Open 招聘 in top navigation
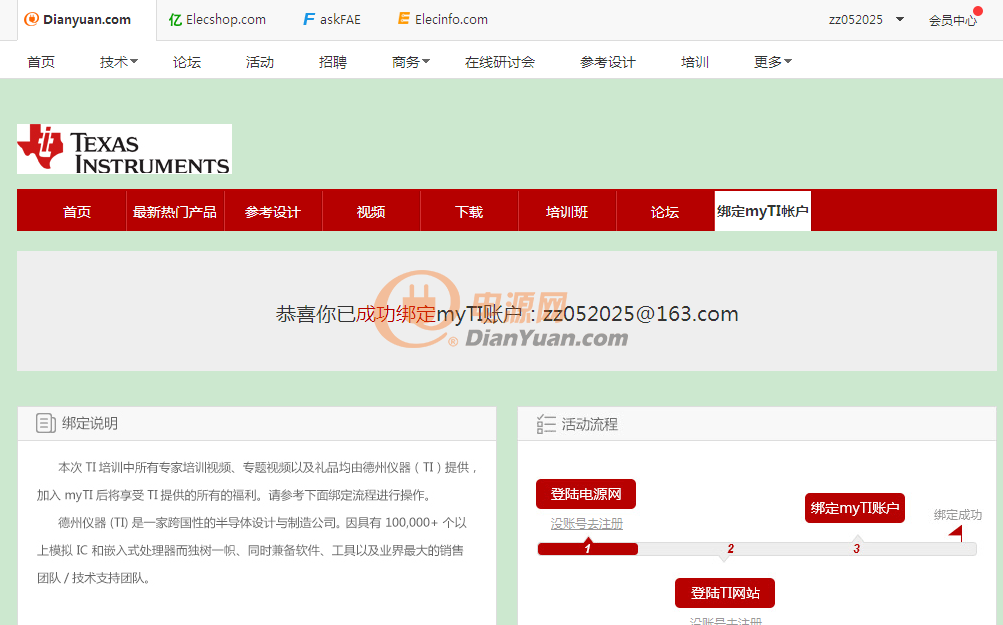This screenshot has width=1003, height=625. 333,62
